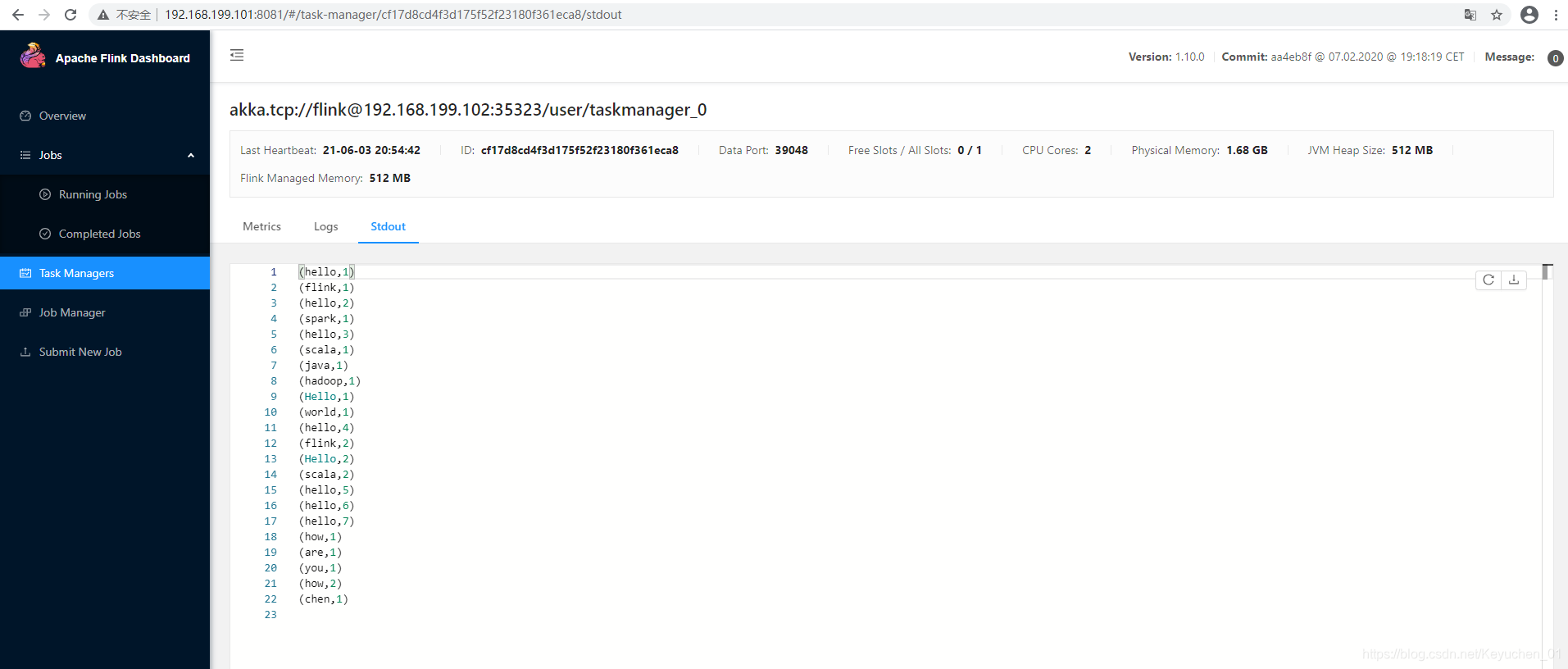The width and height of the screenshot is (1568, 669).
Task: Open Completed Jobs list
Action: 105,234
